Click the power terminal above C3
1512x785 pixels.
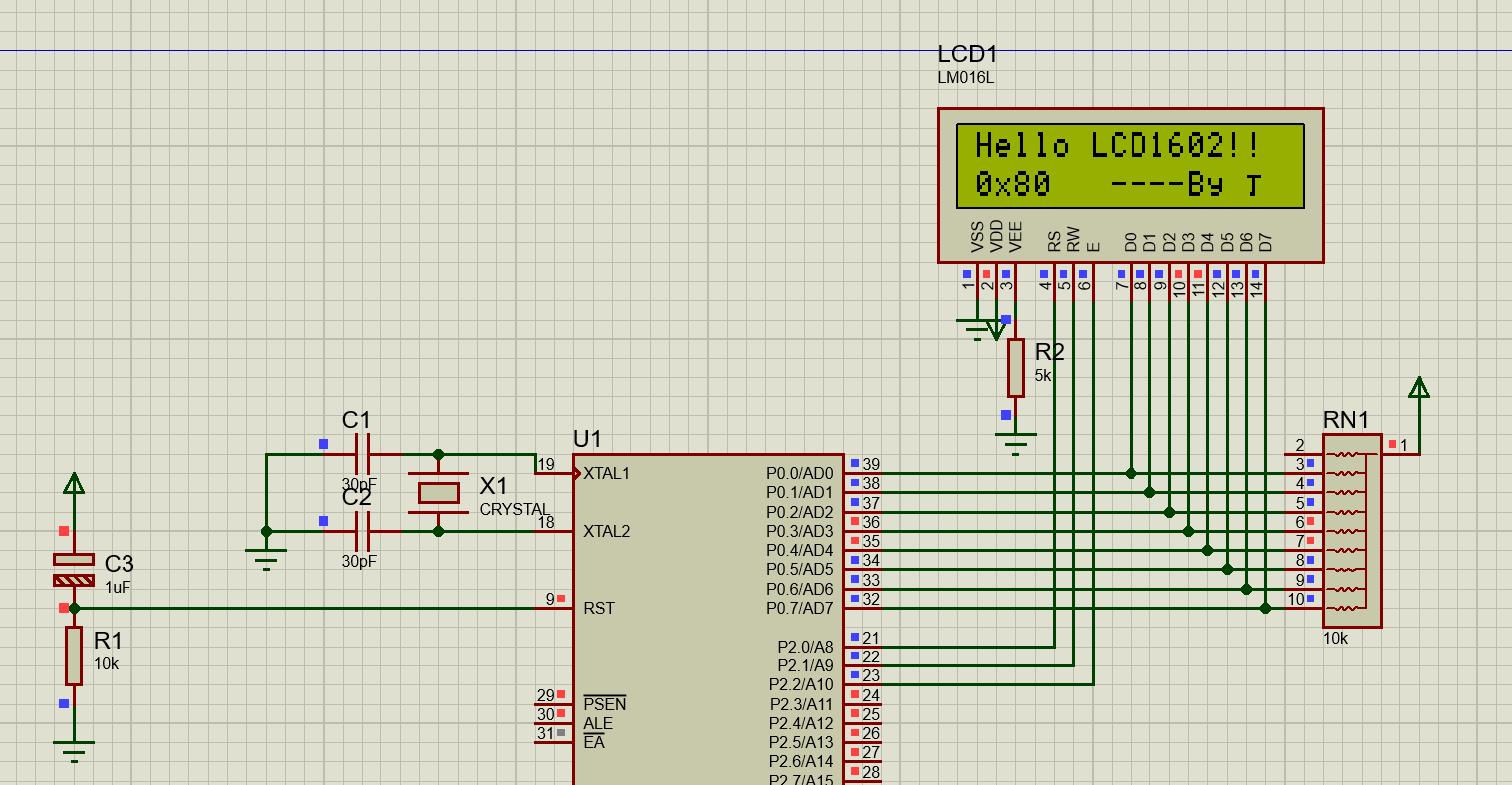(74, 484)
